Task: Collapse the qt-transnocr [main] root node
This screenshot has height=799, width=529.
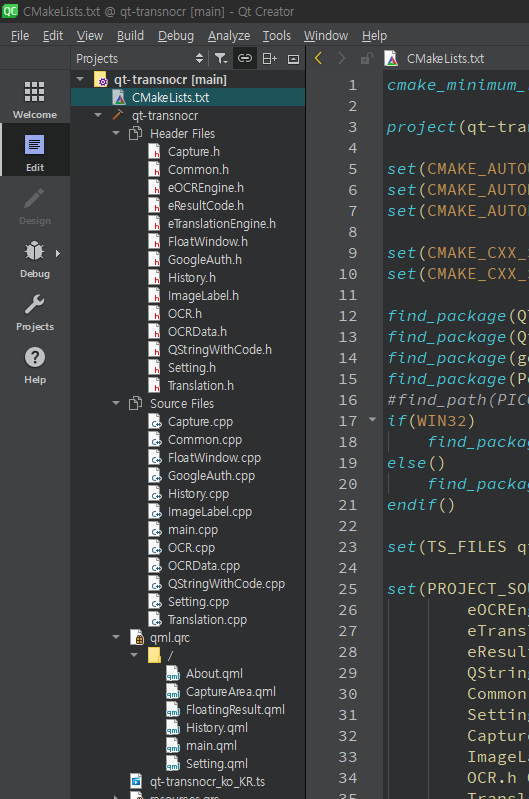Action: pos(80,79)
